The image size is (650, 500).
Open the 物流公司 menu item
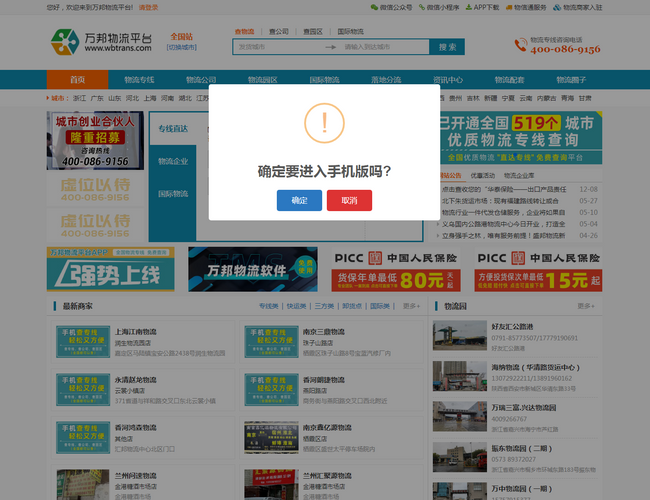click(x=201, y=80)
